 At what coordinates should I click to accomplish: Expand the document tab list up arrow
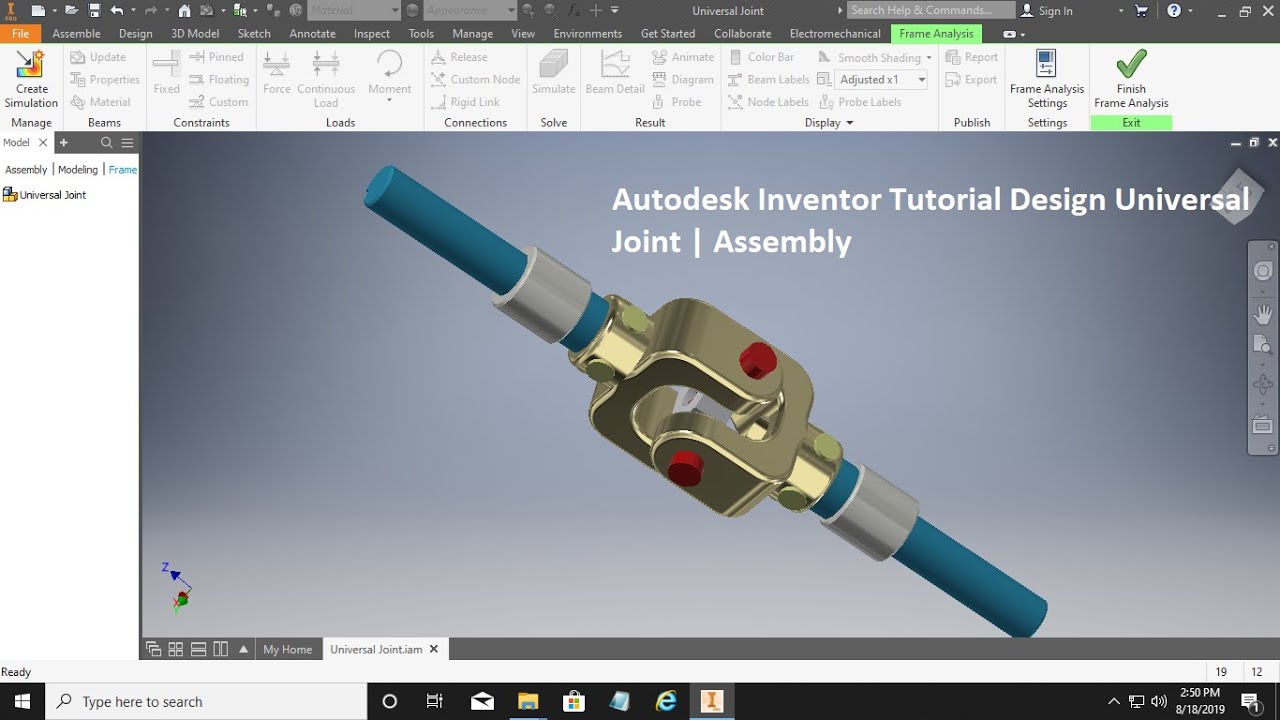click(243, 649)
